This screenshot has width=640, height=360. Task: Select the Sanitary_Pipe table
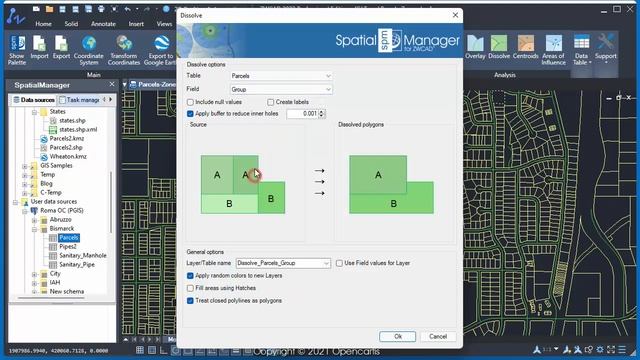click(x=77, y=265)
